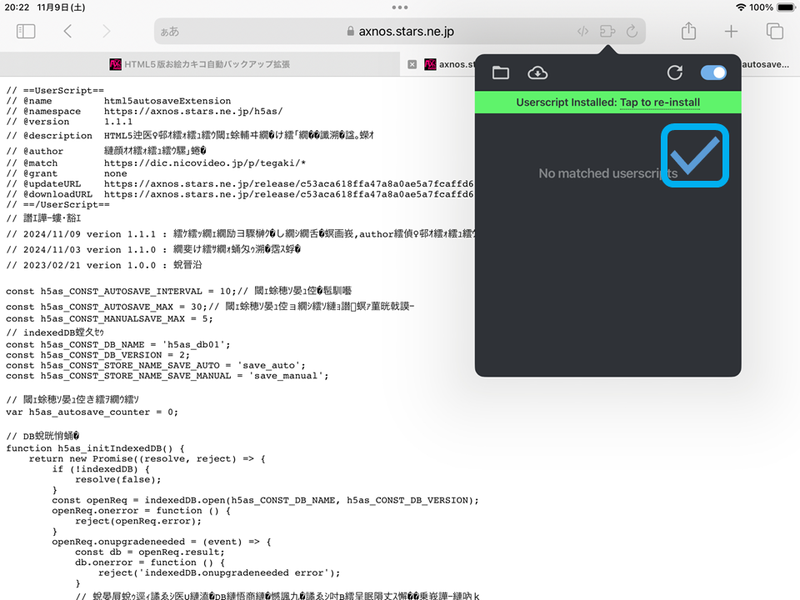The width and height of the screenshot is (800, 600).
Task: Add a new tab
Action: point(731,31)
